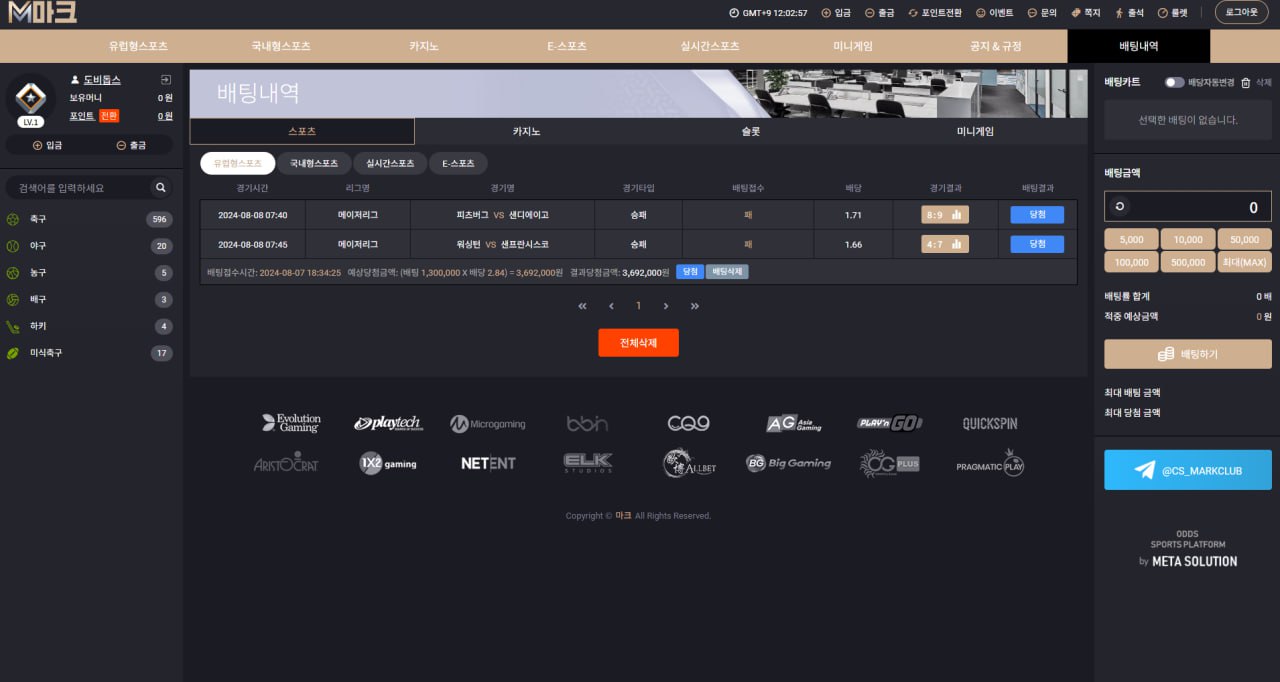Click the logout arrow icon beside username
Screen dimensions: 1280x682
(165, 80)
